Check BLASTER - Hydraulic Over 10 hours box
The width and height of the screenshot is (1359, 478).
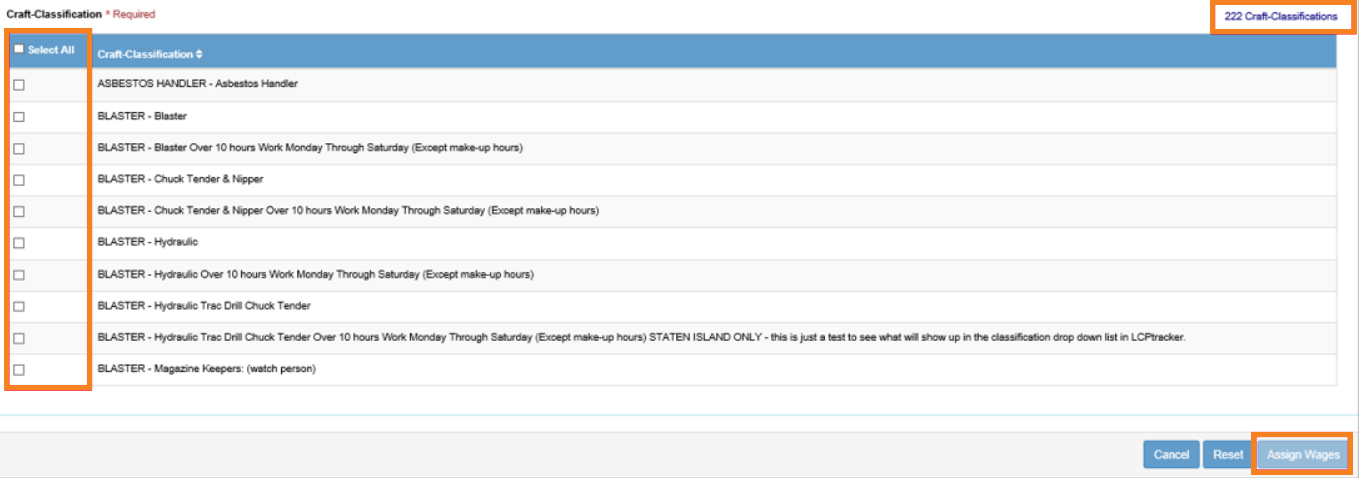pos(19,275)
